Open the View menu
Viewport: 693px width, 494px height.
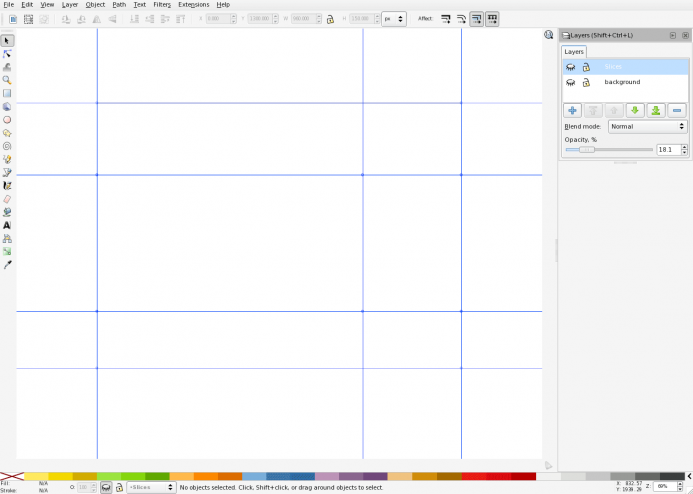(x=47, y=4)
